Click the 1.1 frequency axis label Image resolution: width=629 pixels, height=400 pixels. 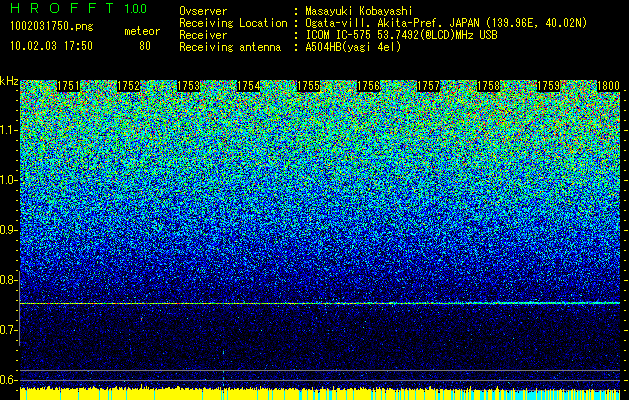[9, 130]
